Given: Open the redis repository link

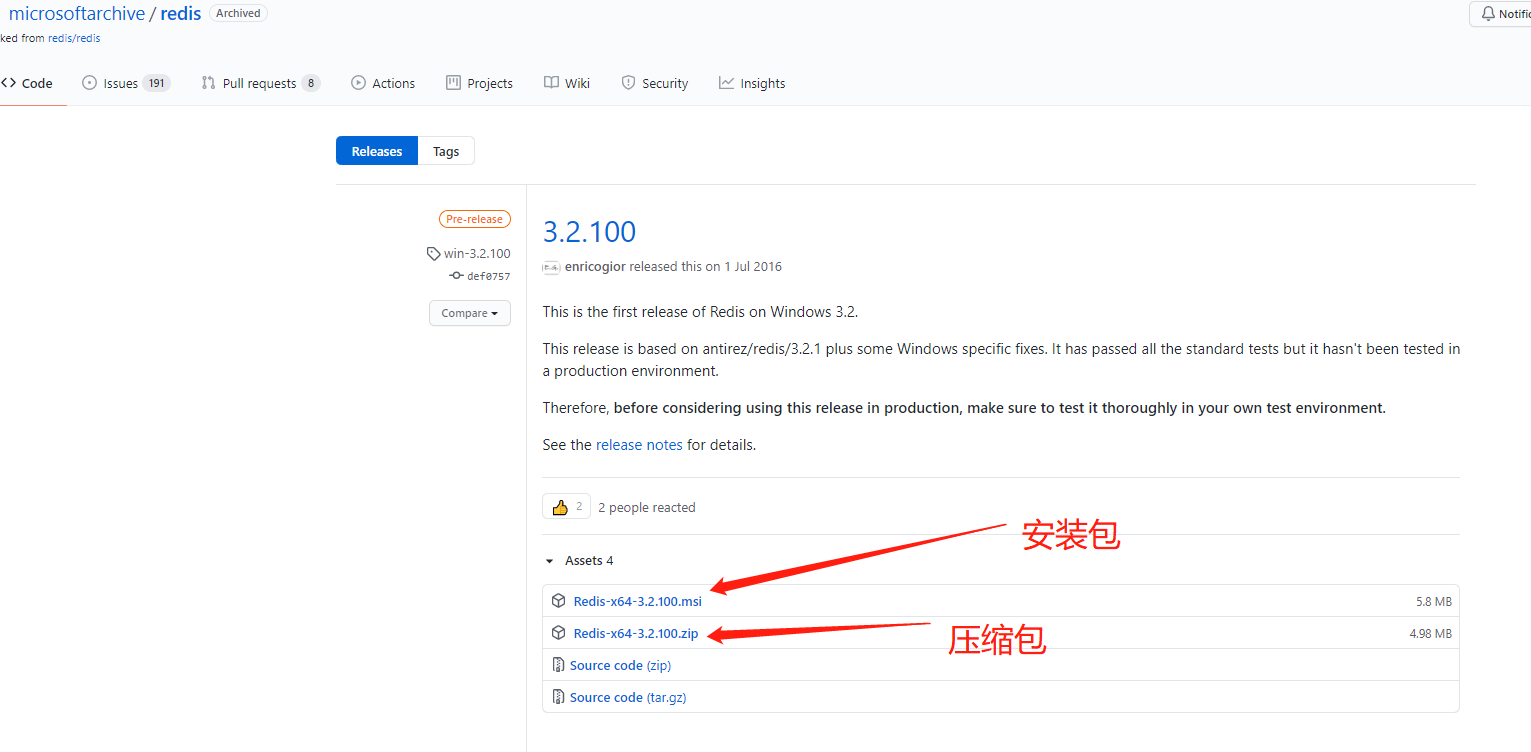Looking at the screenshot, I should click(x=181, y=13).
